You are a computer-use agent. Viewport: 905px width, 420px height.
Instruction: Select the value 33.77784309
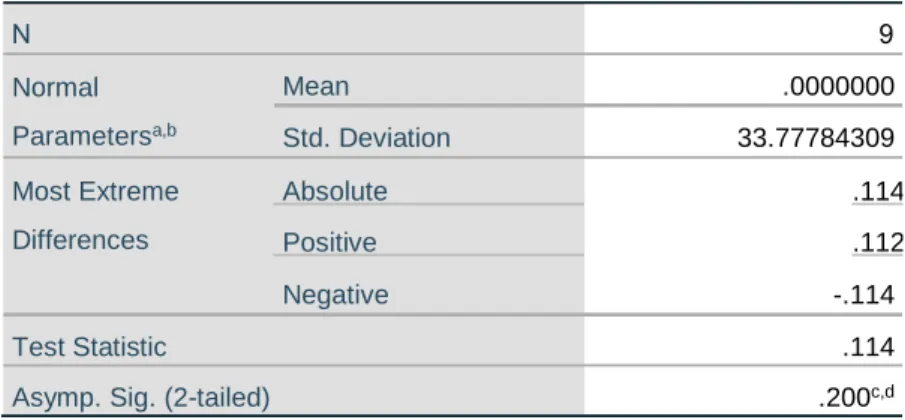click(x=816, y=138)
